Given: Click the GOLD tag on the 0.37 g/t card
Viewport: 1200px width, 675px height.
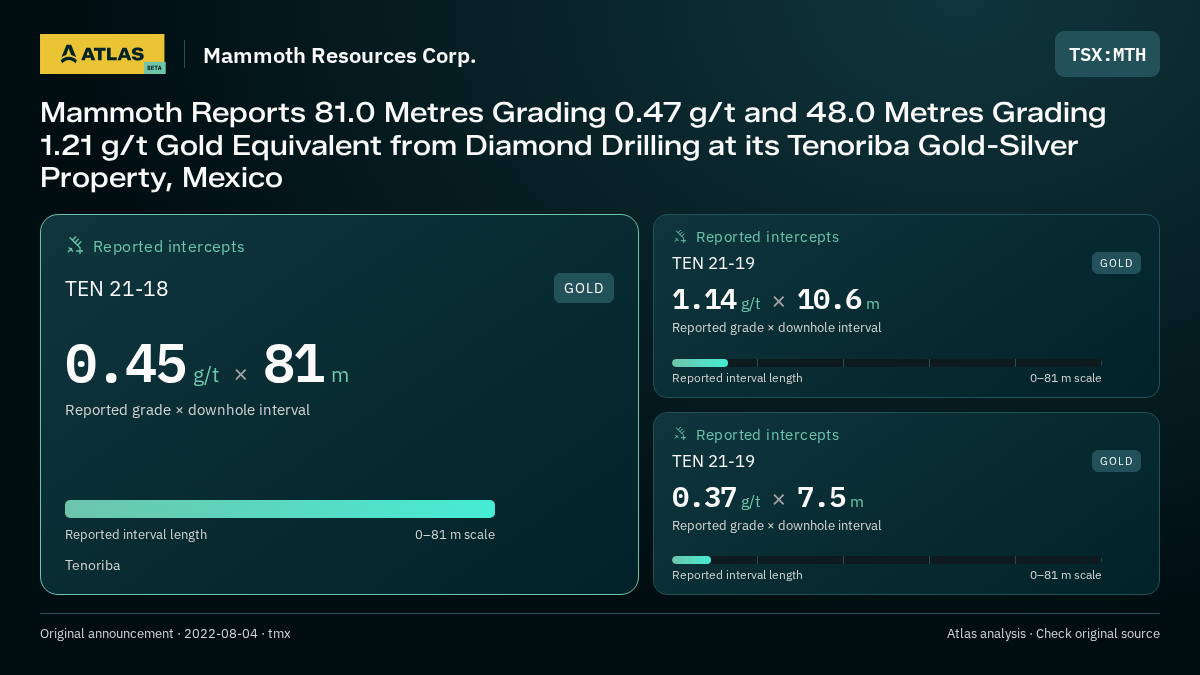Looking at the screenshot, I should pyautogui.click(x=1116, y=461).
